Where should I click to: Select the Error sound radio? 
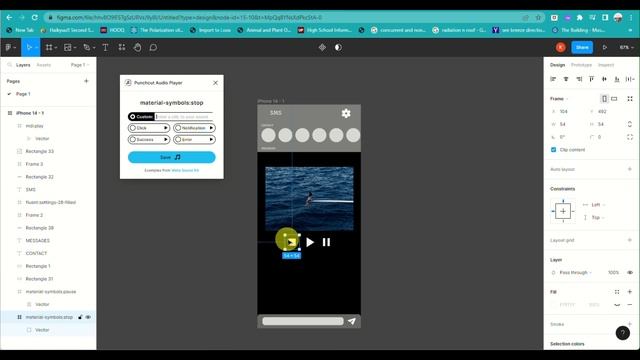178,140
